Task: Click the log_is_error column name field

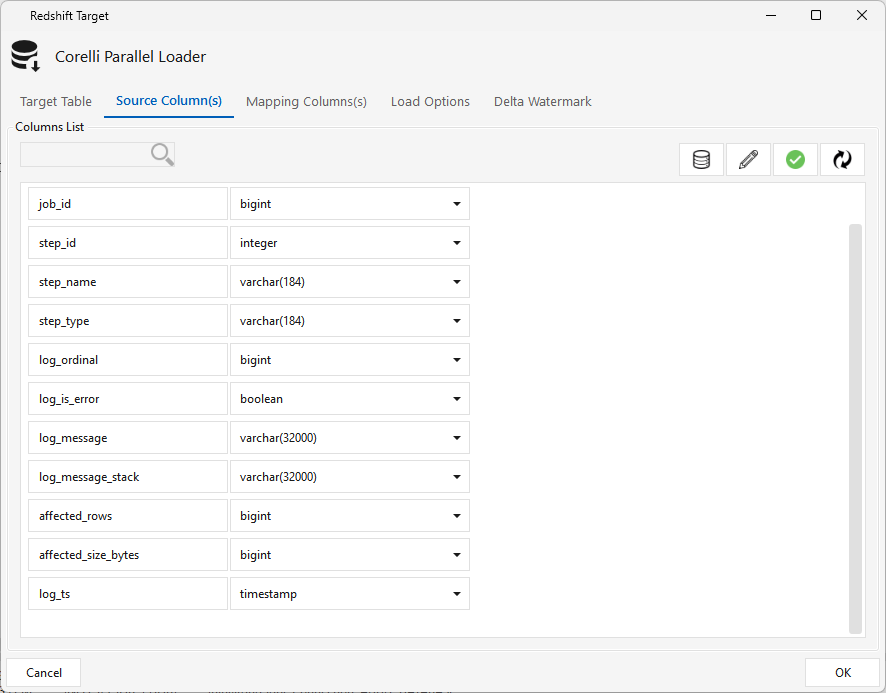Action: 128,399
